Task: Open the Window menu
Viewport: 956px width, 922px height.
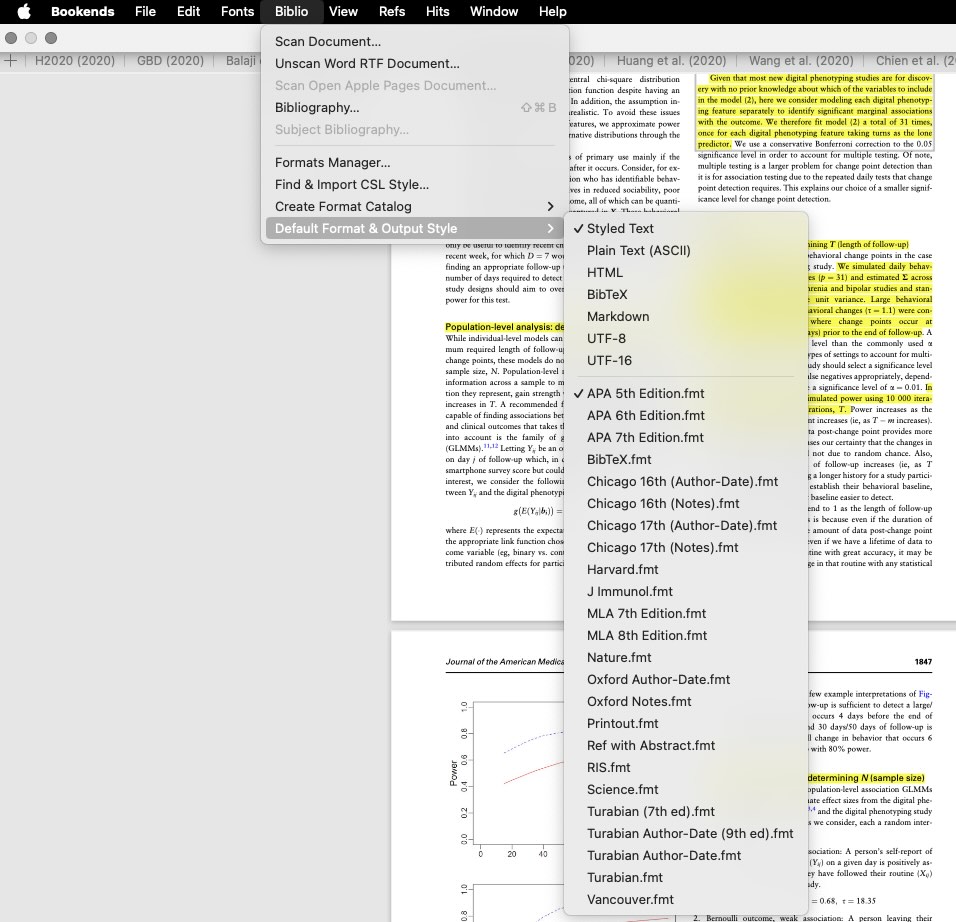Action: tap(494, 12)
